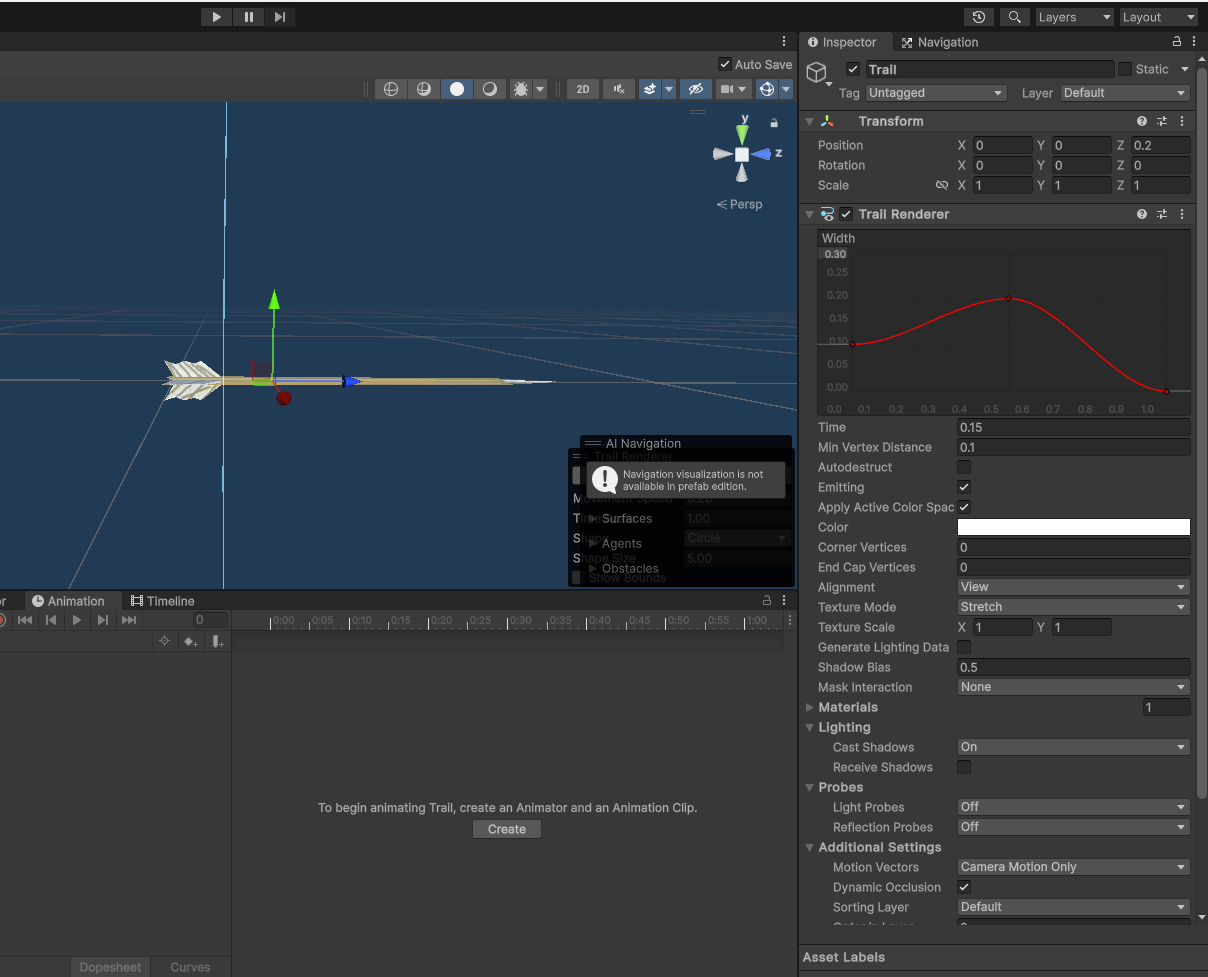Click the Time value field
Viewport: 1208px width, 977px height.
(x=1074, y=427)
